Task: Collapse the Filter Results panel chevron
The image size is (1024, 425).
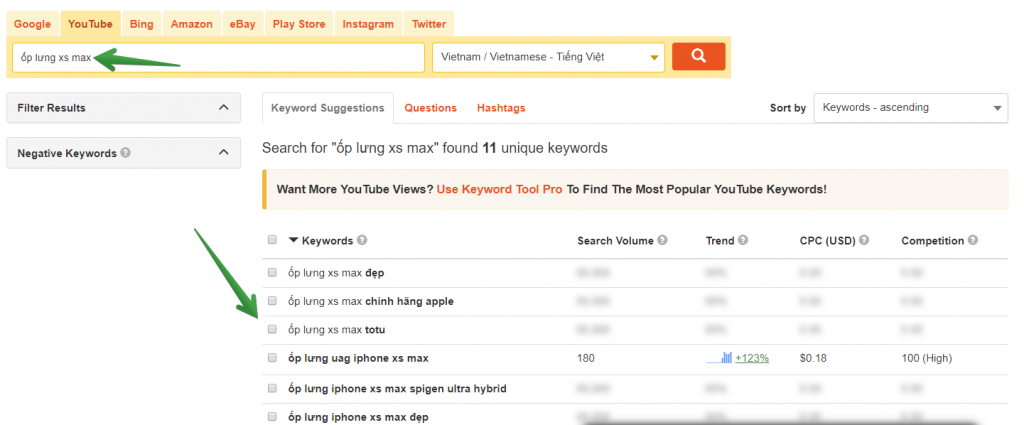Action: tap(223, 107)
